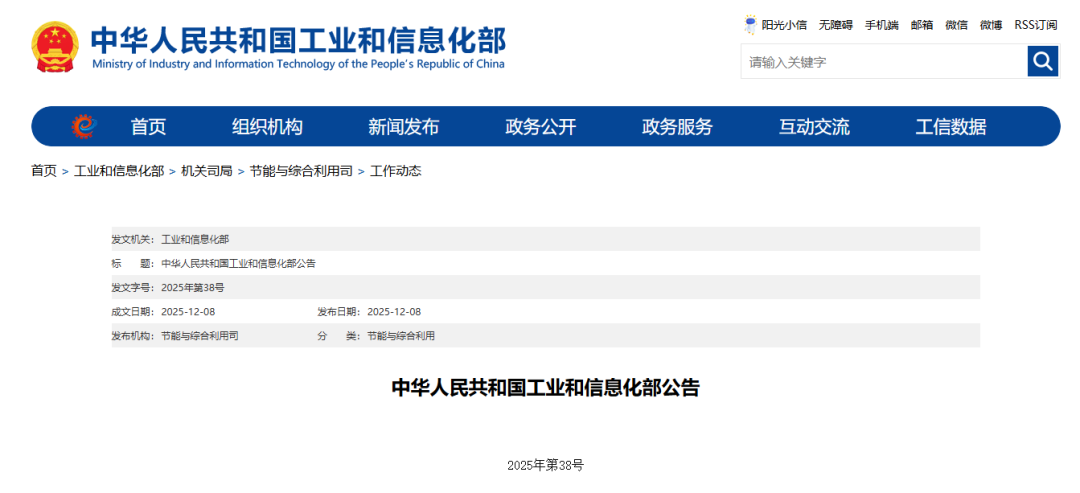Open the 微信 link in header
1080x493 pixels.
[956, 25]
